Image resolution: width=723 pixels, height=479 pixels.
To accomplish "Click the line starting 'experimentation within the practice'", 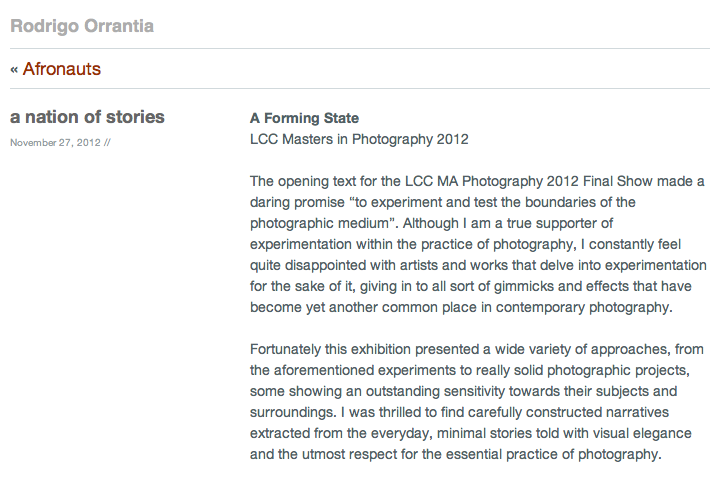I will pos(465,244).
